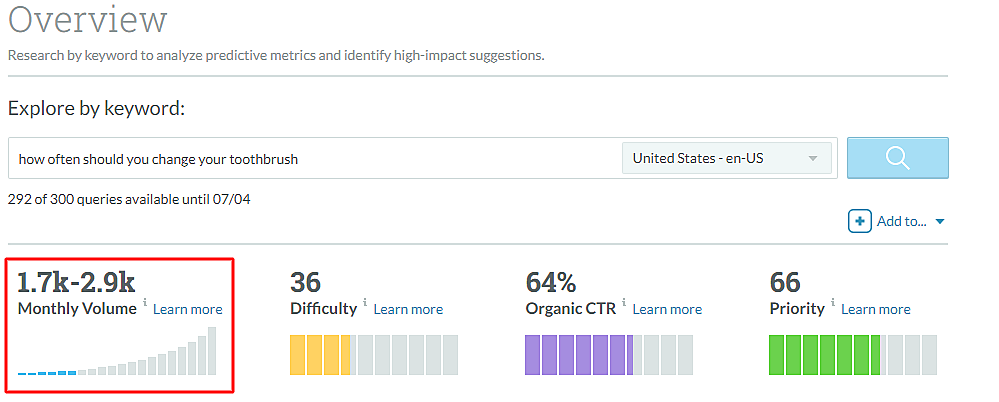Open the United States - en-US dropdown
Viewport: 999px width, 402px height.
click(726, 158)
